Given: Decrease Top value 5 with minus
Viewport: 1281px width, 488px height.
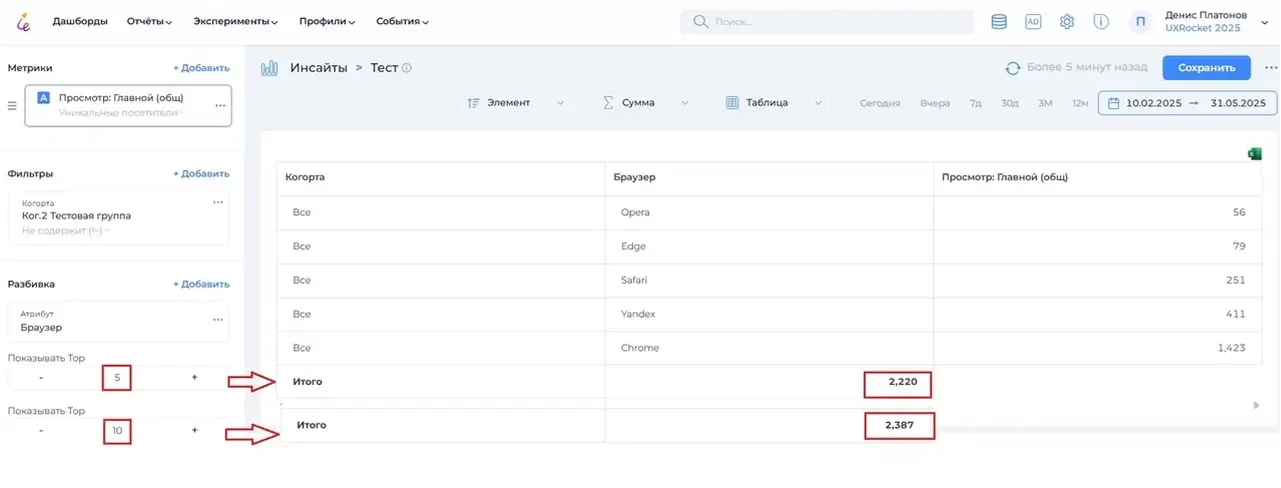Looking at the screenshot, I should pyautogui.click(x=41, y=378).
